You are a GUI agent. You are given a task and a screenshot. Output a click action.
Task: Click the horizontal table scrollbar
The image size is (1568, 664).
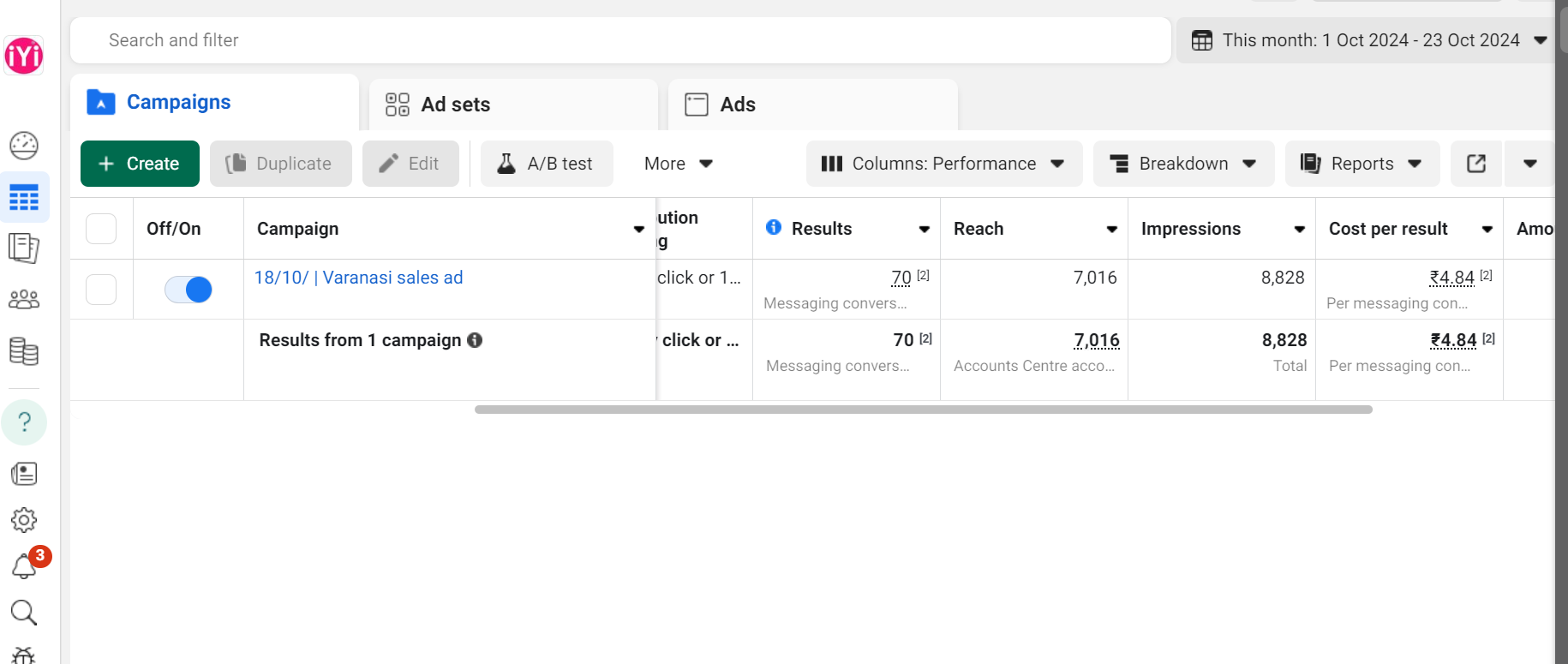coord(923,410)
